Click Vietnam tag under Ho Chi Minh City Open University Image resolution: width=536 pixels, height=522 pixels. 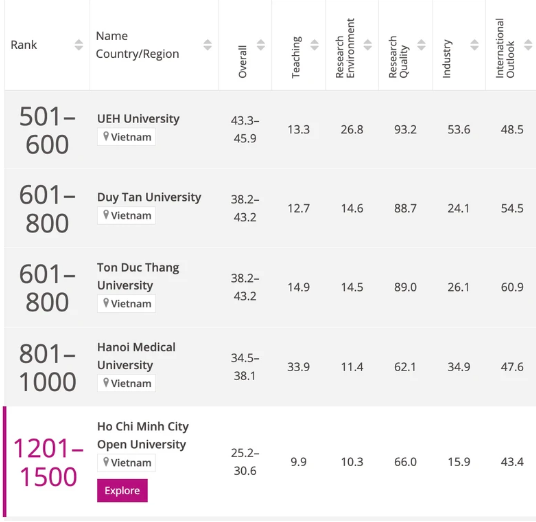pyautogui.click(x=126, y=463)
